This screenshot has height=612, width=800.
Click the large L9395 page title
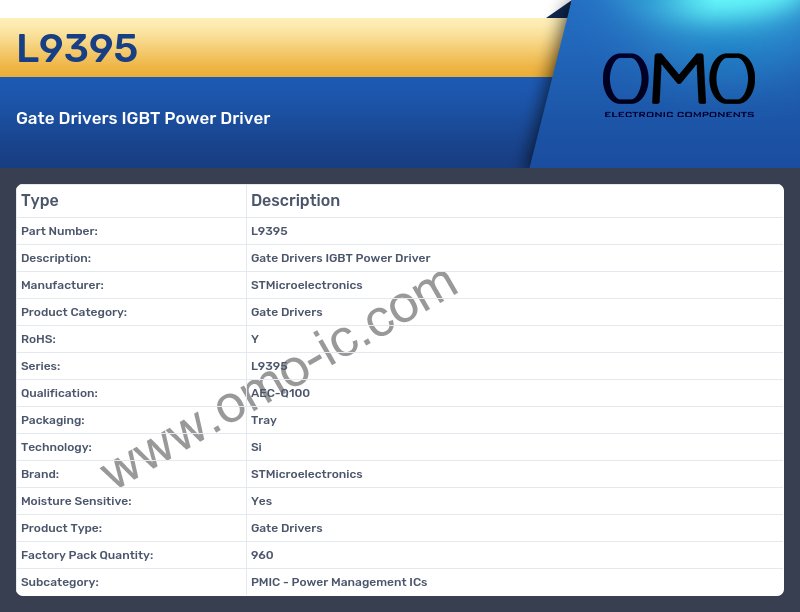(x=77, y=49)
